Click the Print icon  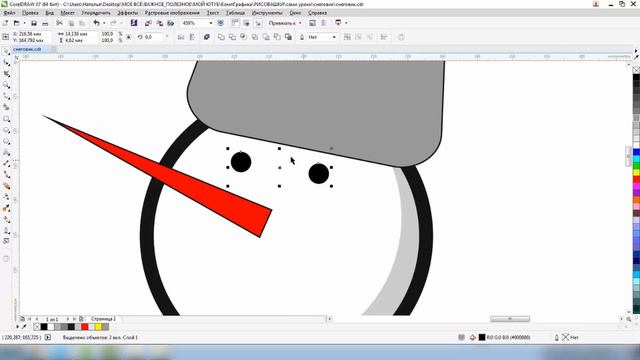(x=45, y=23)
